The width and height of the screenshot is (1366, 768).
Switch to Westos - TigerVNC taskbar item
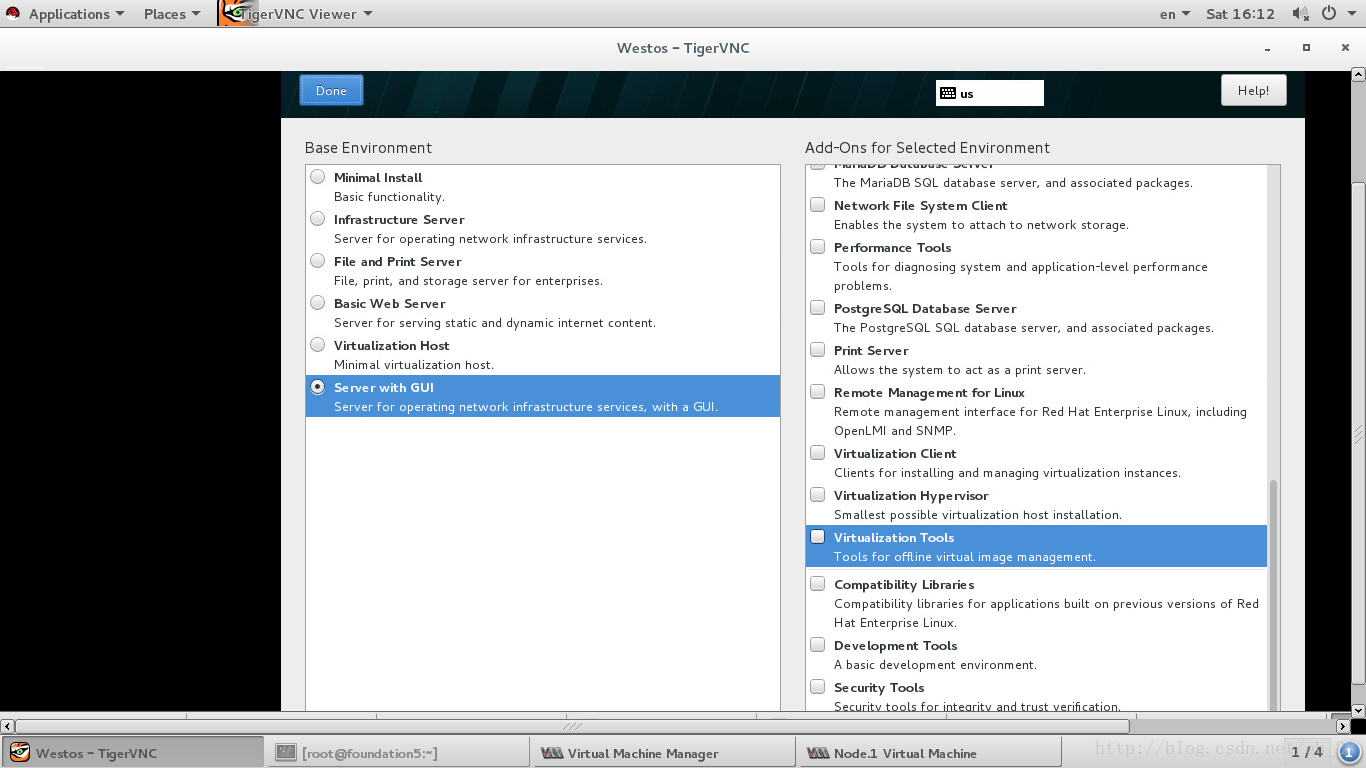tap(133, 753)
